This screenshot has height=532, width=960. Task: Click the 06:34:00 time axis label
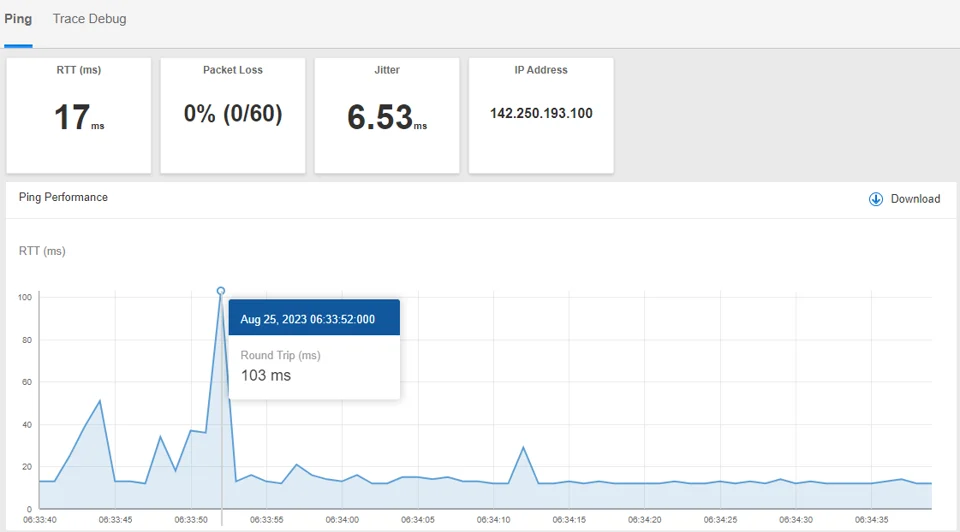342,520
